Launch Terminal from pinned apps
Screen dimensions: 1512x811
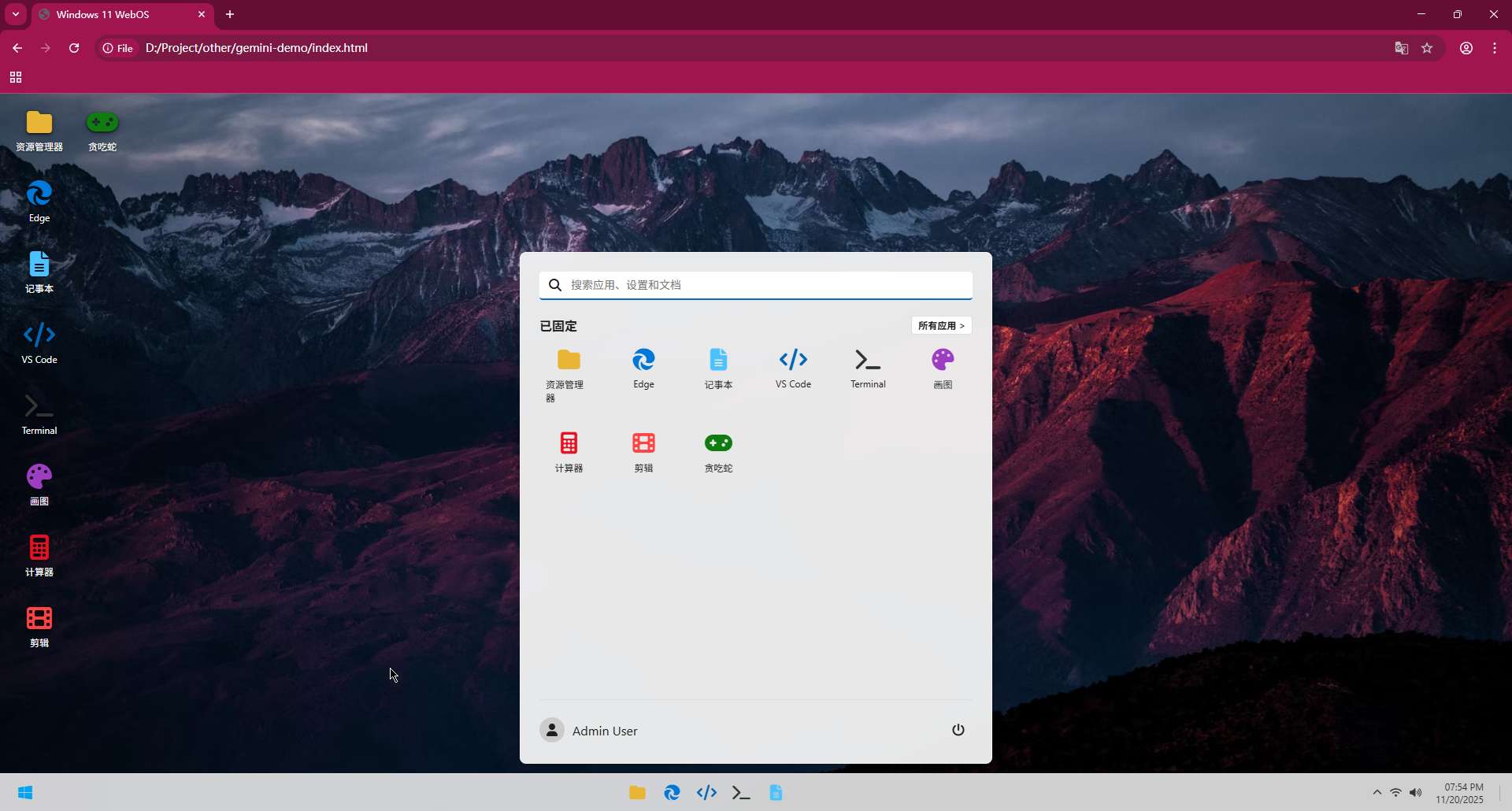868,368
